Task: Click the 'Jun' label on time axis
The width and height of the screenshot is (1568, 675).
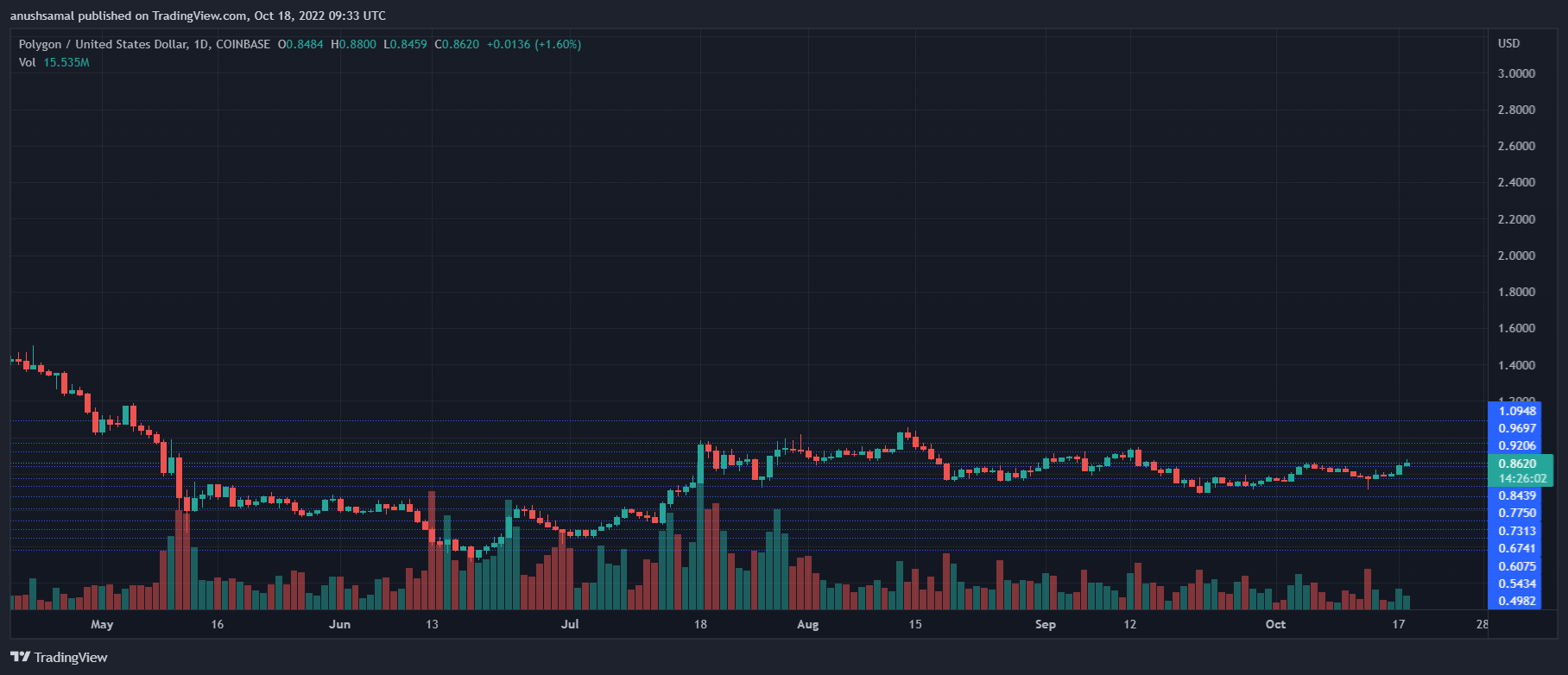Action: (339, 624)
